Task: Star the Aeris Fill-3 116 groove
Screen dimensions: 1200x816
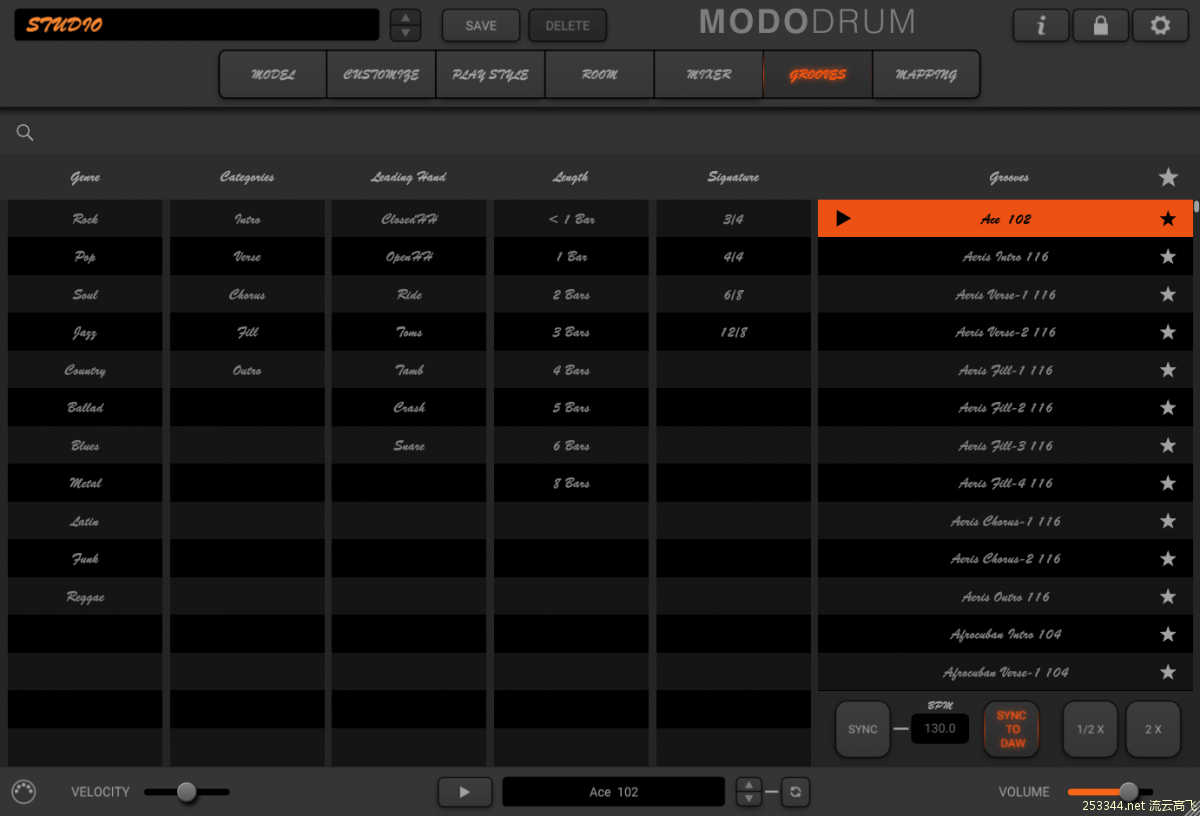Action: tap(1168, 446)
